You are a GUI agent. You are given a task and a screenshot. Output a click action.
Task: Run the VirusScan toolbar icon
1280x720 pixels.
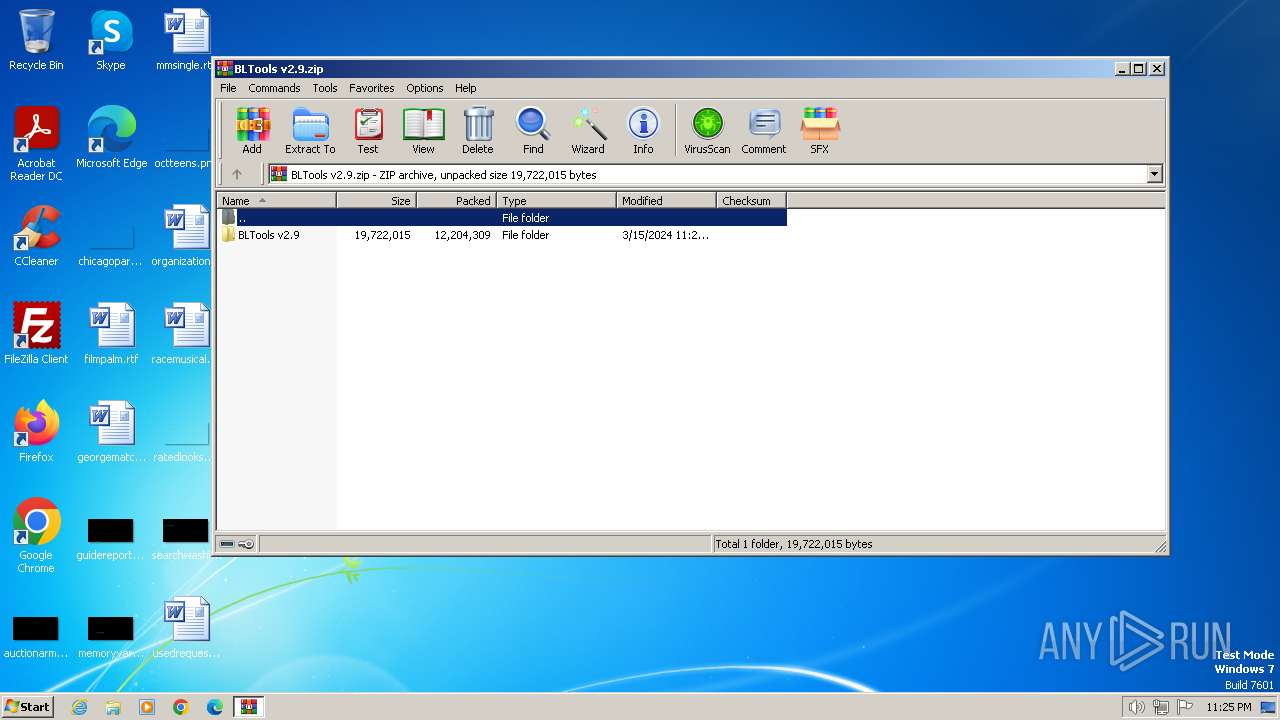pos(707,131)
